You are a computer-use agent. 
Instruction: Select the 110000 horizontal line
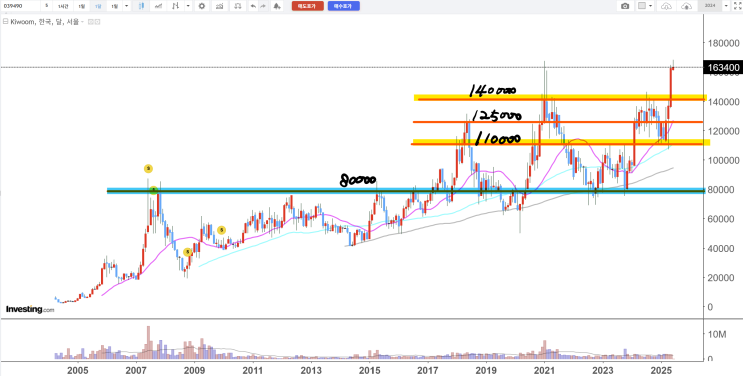pos(560,142)
